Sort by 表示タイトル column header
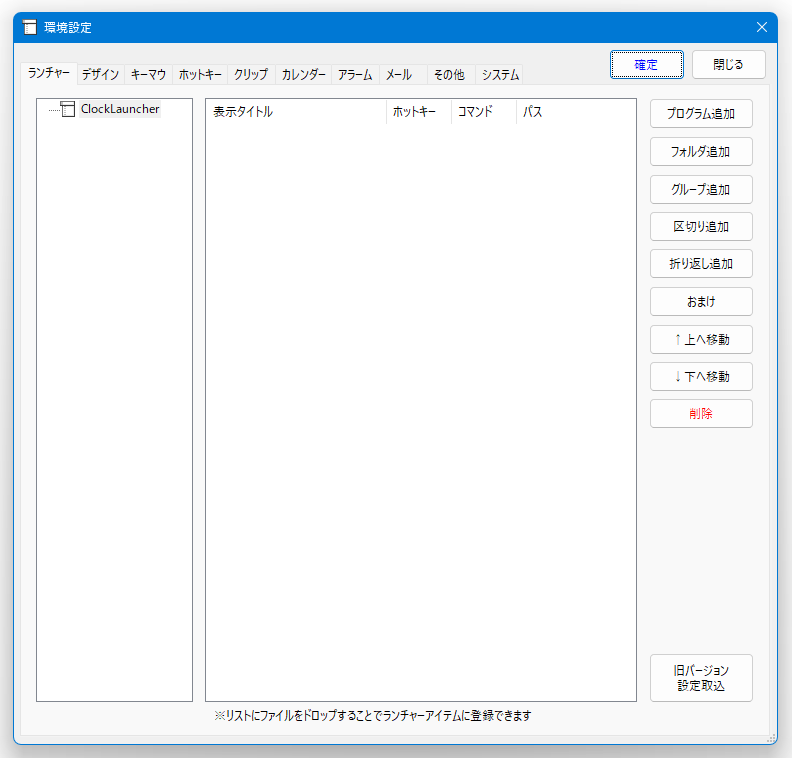 (x=296, y=112)
